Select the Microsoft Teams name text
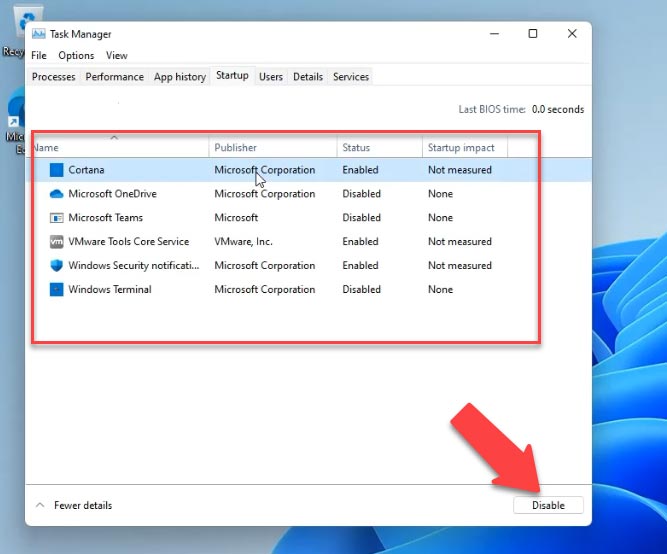This screenshot has height=554, width=667. [105, 217]
